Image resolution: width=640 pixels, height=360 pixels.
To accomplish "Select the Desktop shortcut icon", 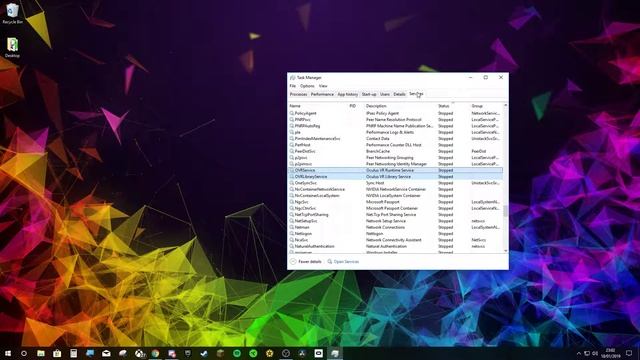I will click(12, 47).
